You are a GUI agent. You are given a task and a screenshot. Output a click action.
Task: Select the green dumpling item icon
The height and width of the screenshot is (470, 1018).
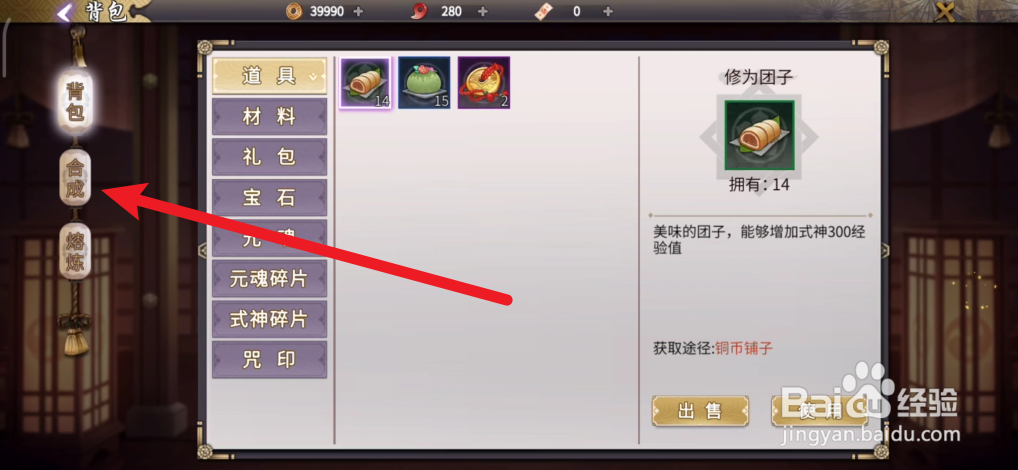pos(424,82)
